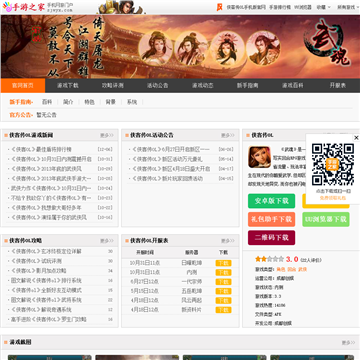This screenshot has height=360, width=360.
Task: Click 下载 button for 新资料片 server
Action: pyautogui.click(x=223, y=310)
